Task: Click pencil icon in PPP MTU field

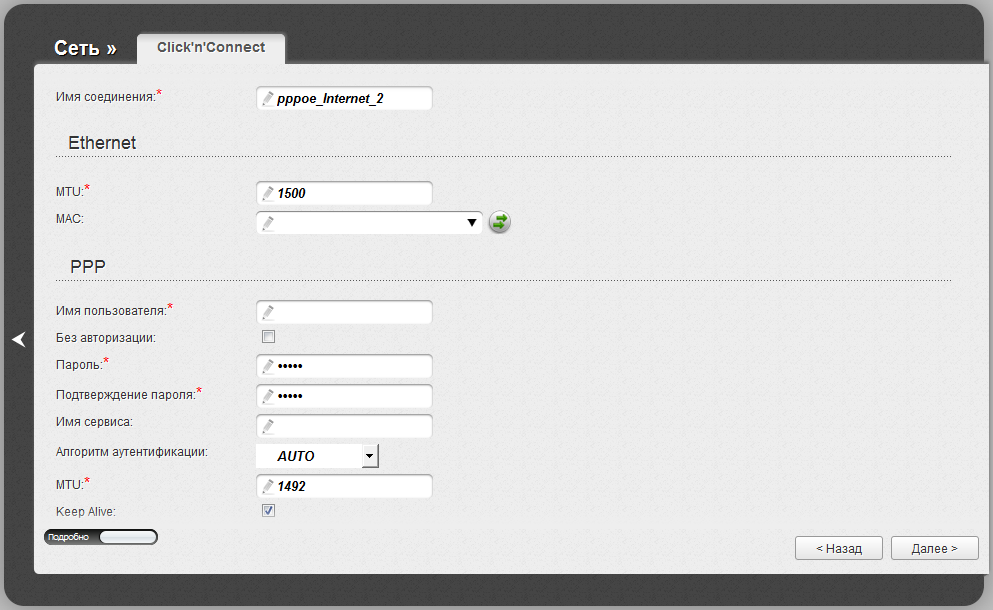Action: [x=267, y=487]
